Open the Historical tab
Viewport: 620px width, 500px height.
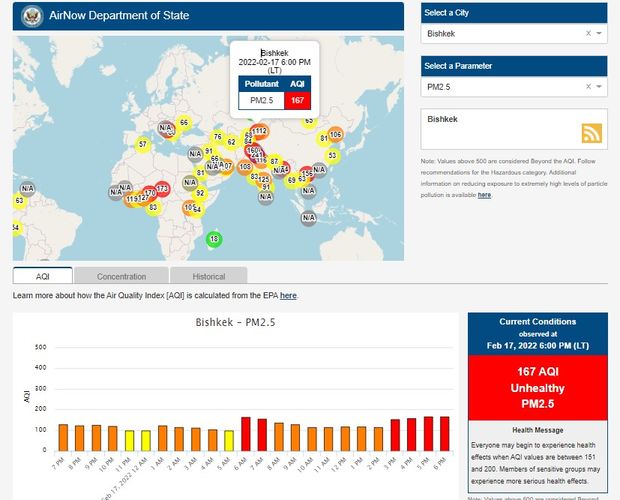(x=208, y=276)
